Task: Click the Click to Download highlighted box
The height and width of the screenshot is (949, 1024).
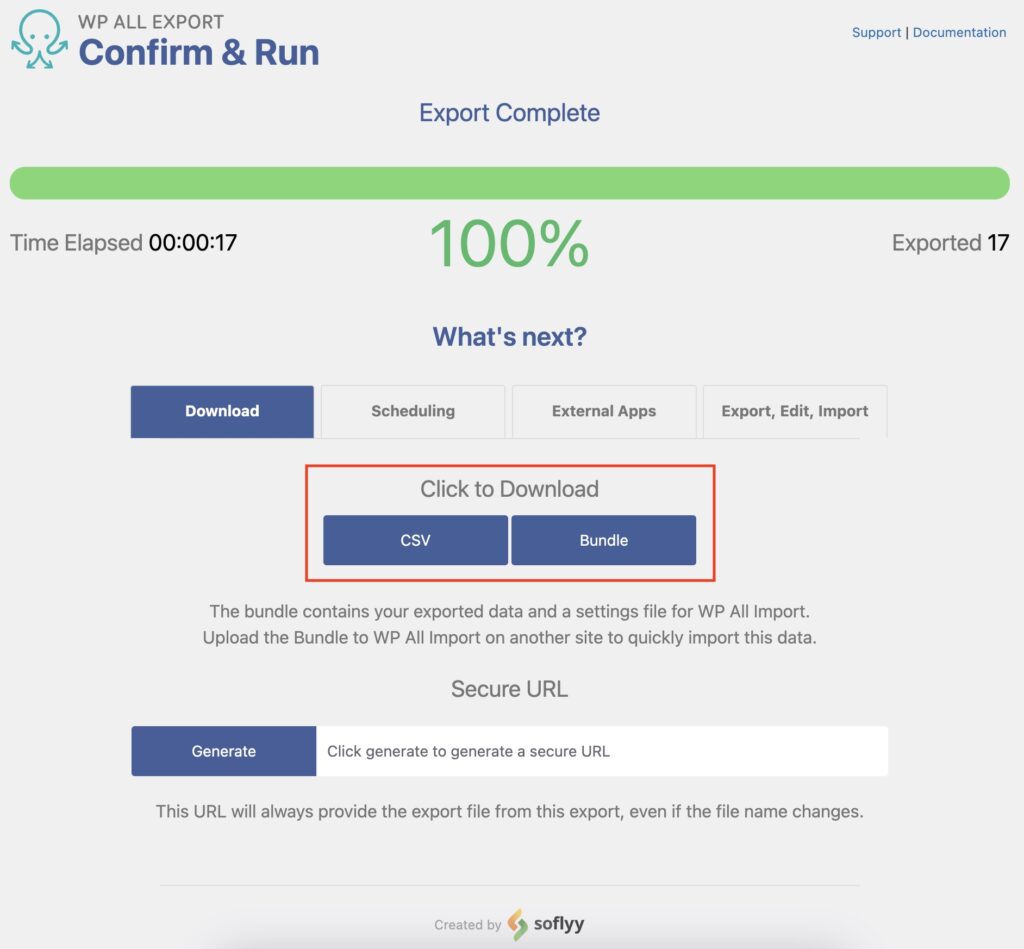Action: (510, 489)
